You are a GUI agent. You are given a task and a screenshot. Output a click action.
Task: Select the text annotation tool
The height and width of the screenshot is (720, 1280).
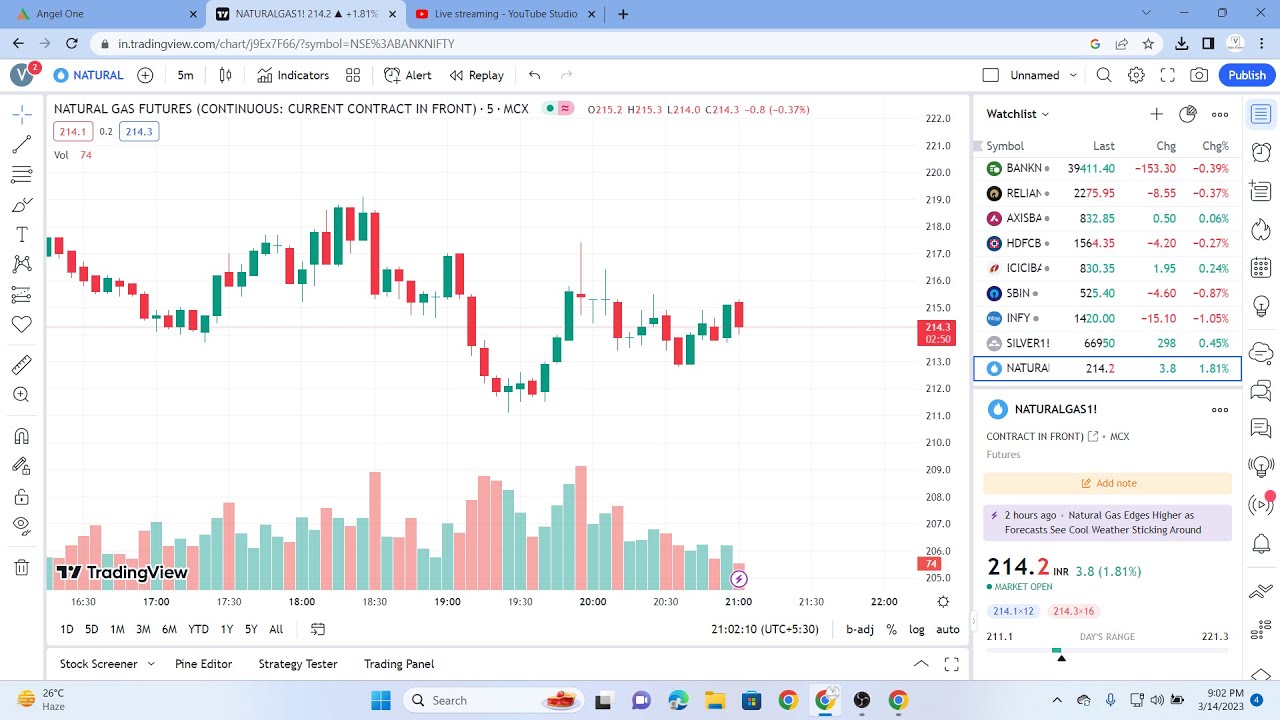(x=21, y=235)
